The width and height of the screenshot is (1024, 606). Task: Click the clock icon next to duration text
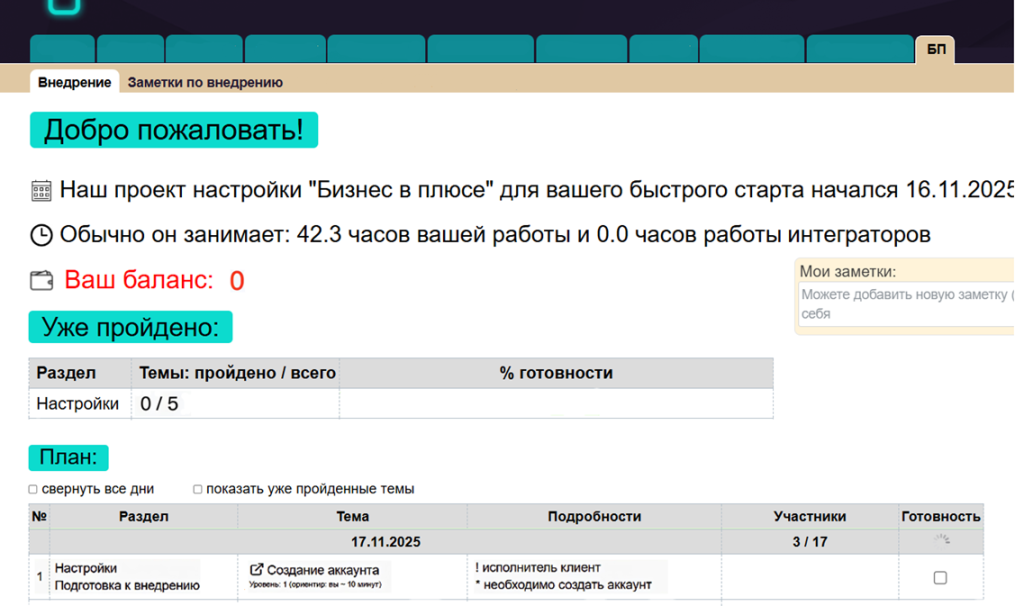(41, 236)
